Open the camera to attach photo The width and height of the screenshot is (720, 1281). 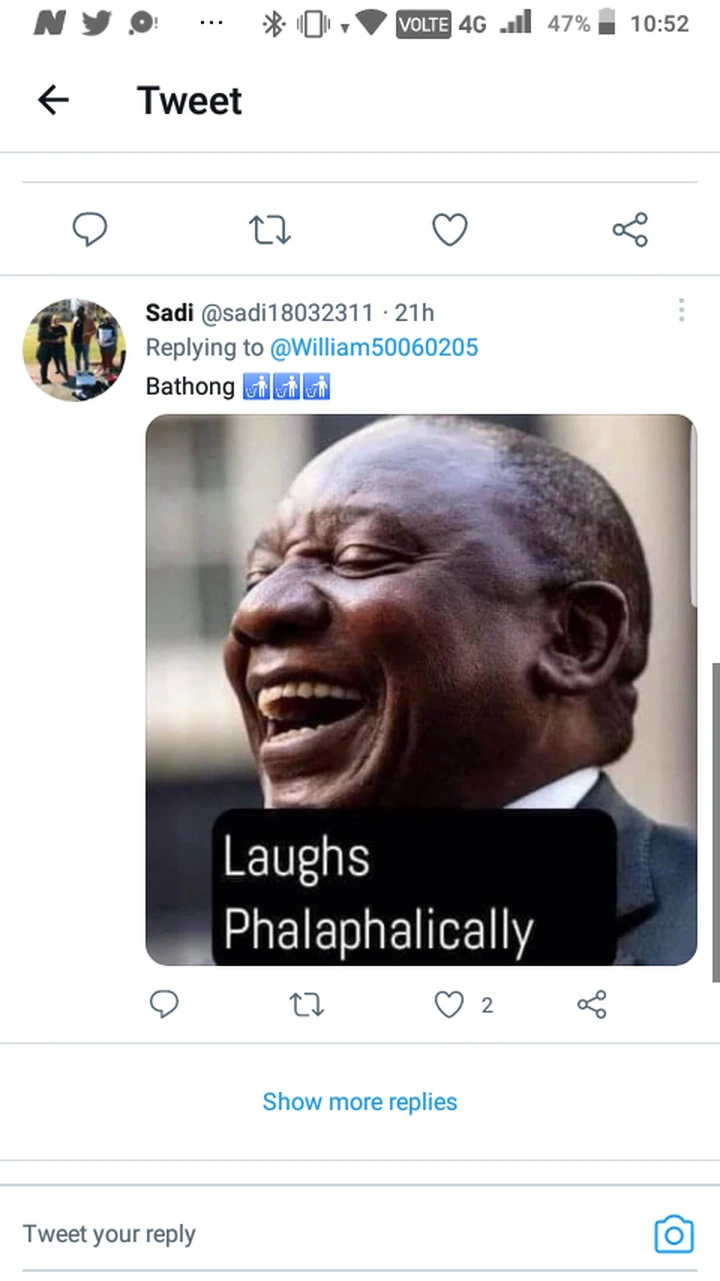click(674, 1235)
